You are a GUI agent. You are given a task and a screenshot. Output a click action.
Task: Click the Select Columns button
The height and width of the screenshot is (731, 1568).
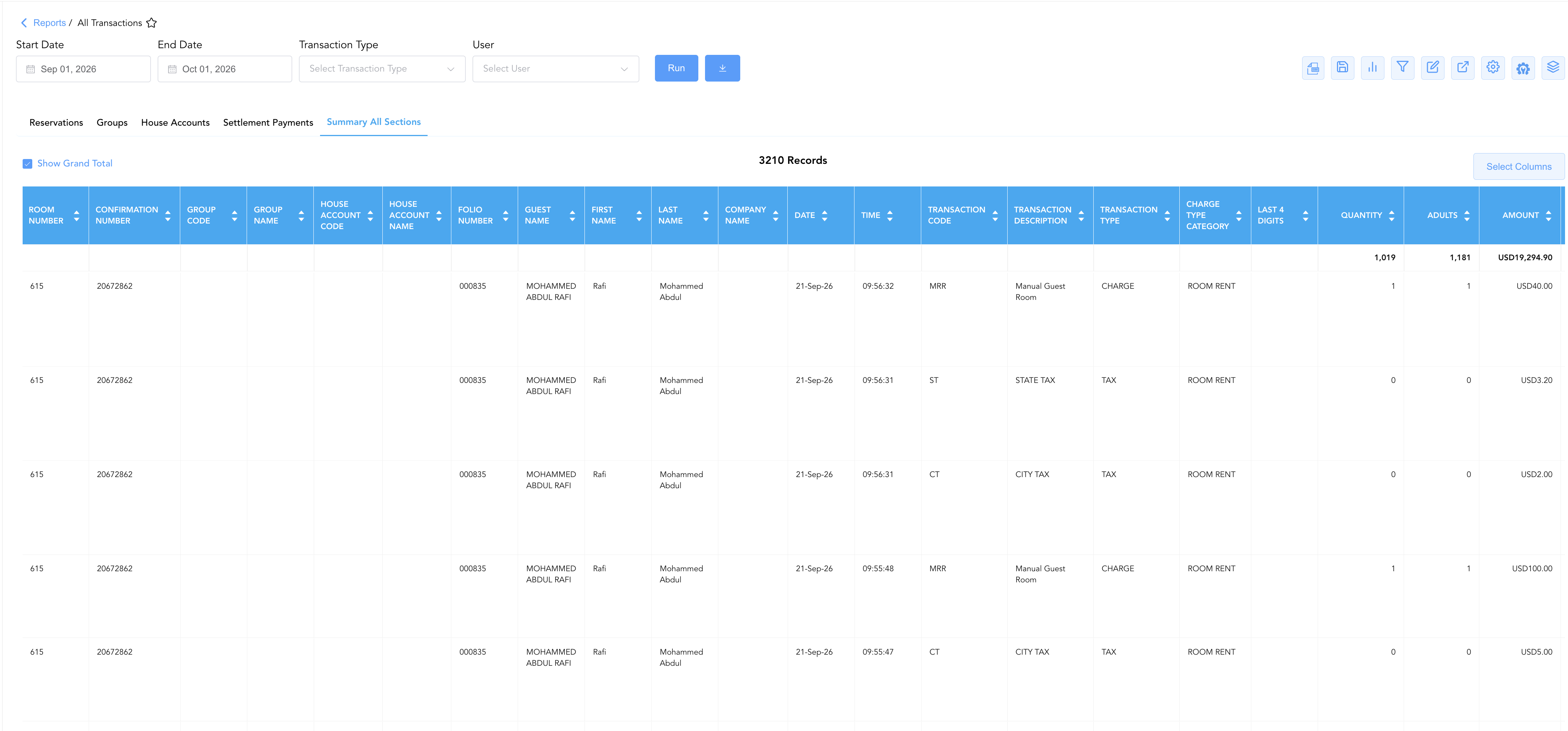coord(1519,167)
